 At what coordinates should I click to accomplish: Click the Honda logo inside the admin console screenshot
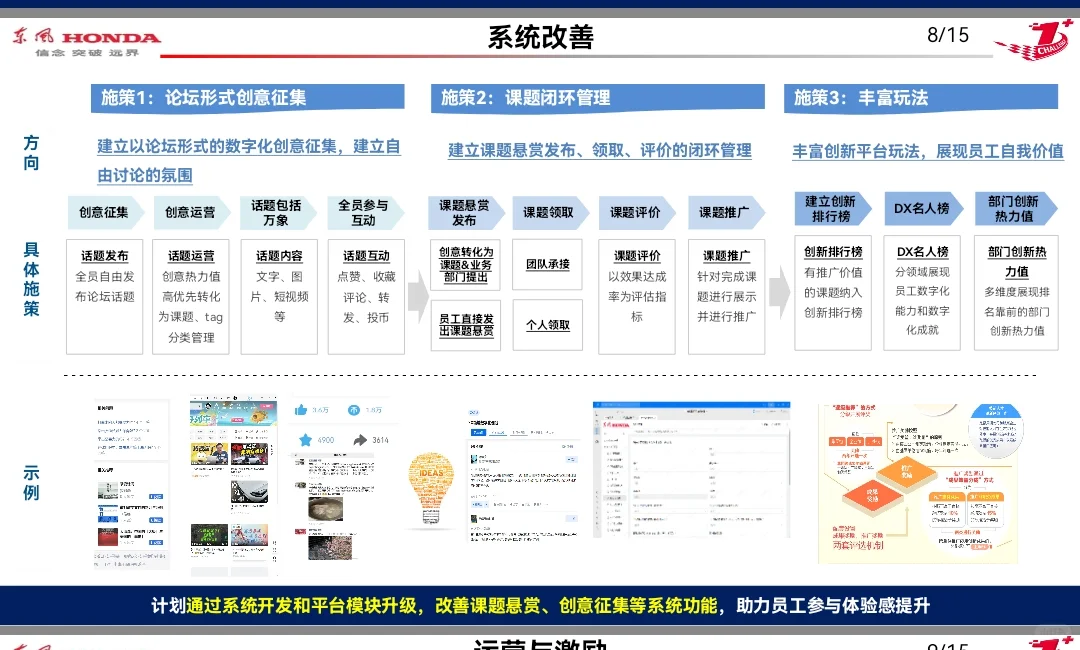click(x=617, y=425)
